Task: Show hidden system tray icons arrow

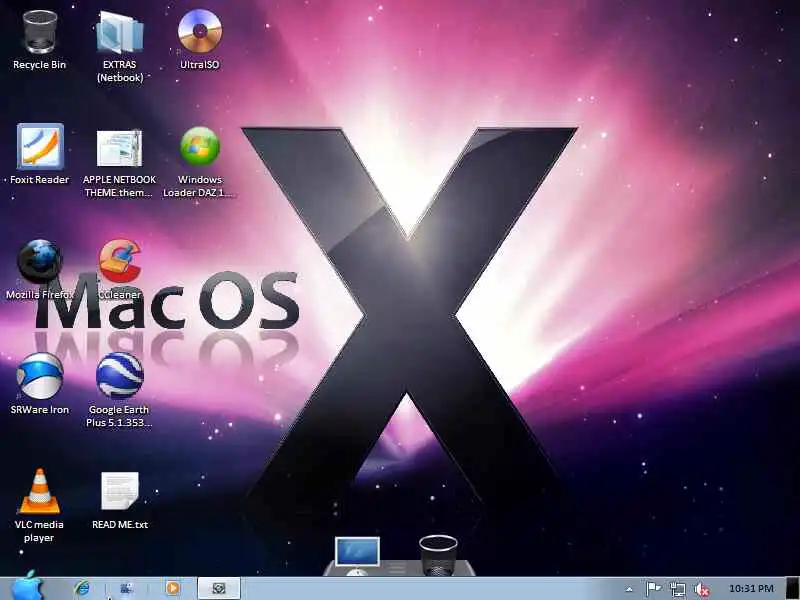Action: point(629,589)
